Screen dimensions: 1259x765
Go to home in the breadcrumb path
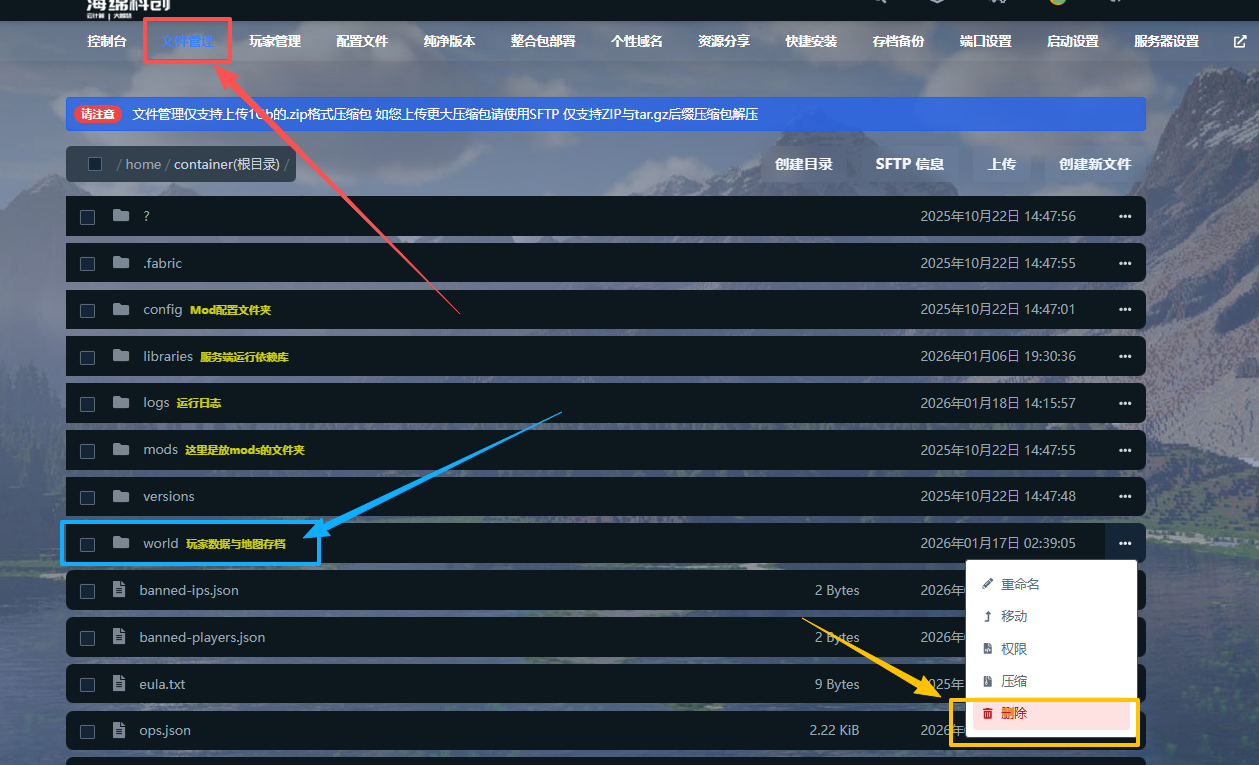pos(143,164)
